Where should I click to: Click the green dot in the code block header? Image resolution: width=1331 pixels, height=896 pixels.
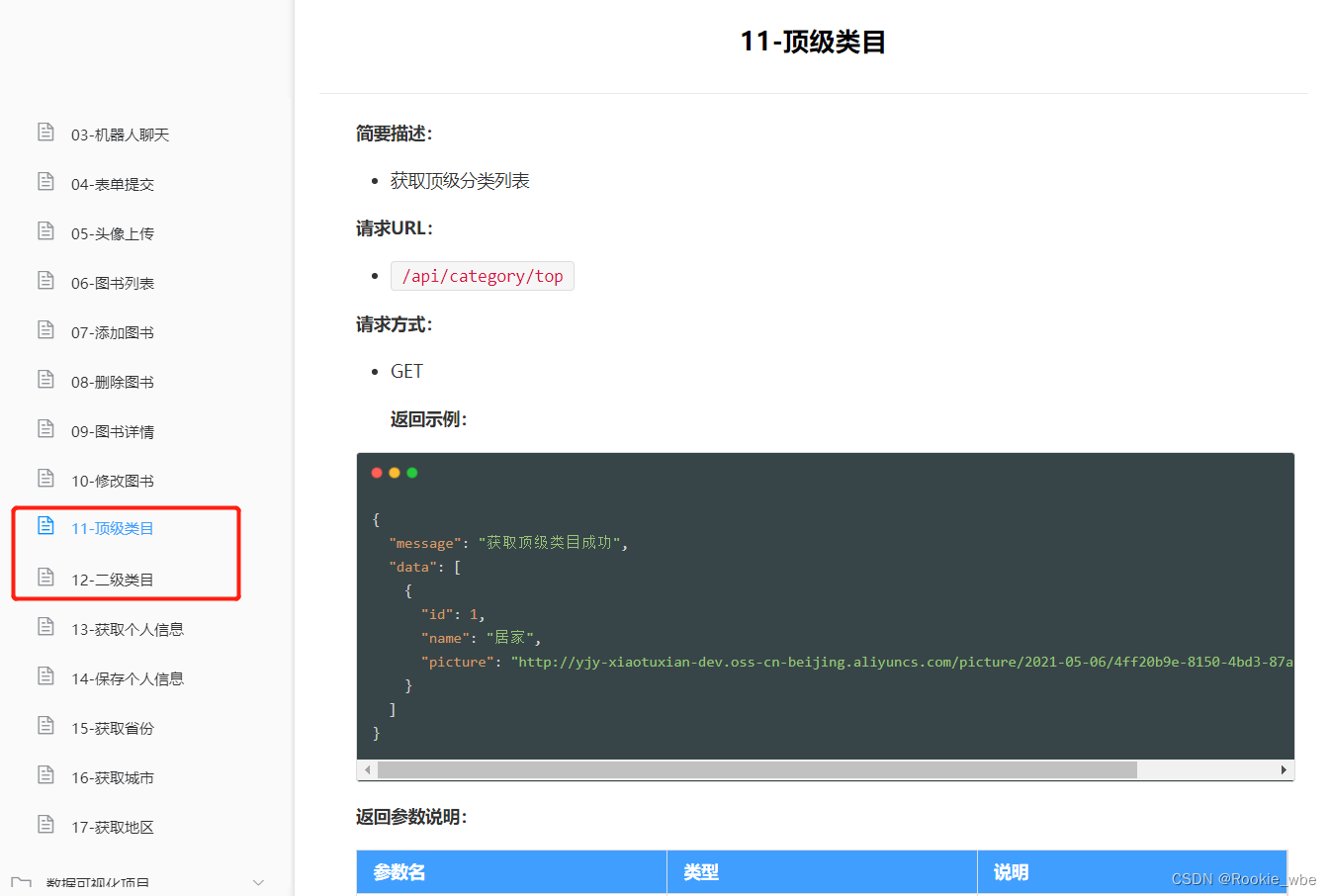pyautogui.click(x=412, y=472)
